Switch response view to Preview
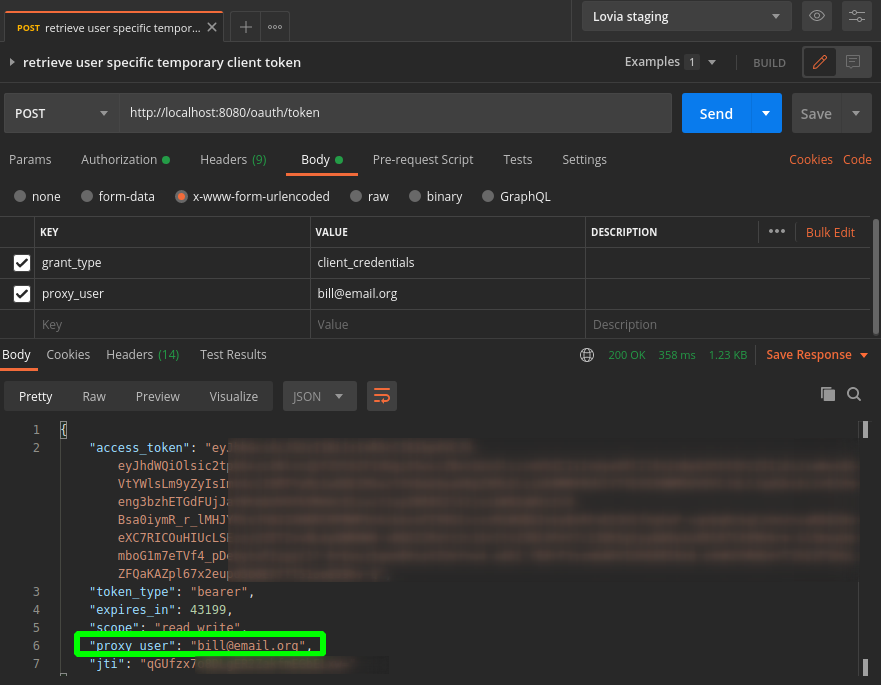 (x=157, y=396)
